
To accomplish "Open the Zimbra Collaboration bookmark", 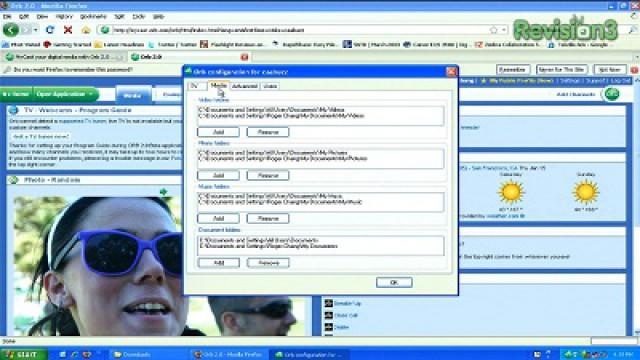I will (x=508, y=44).
